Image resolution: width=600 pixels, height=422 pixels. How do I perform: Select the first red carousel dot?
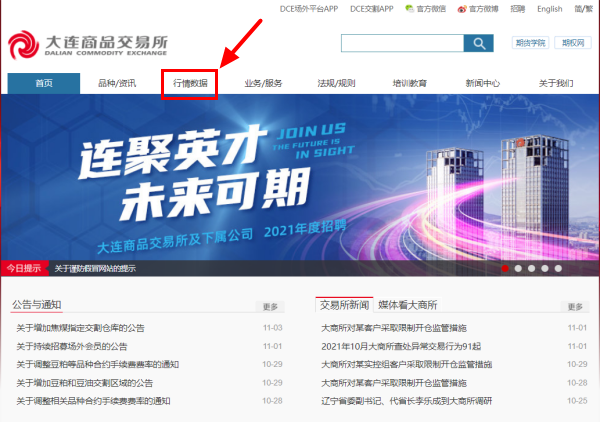click(x=505, y=269)
